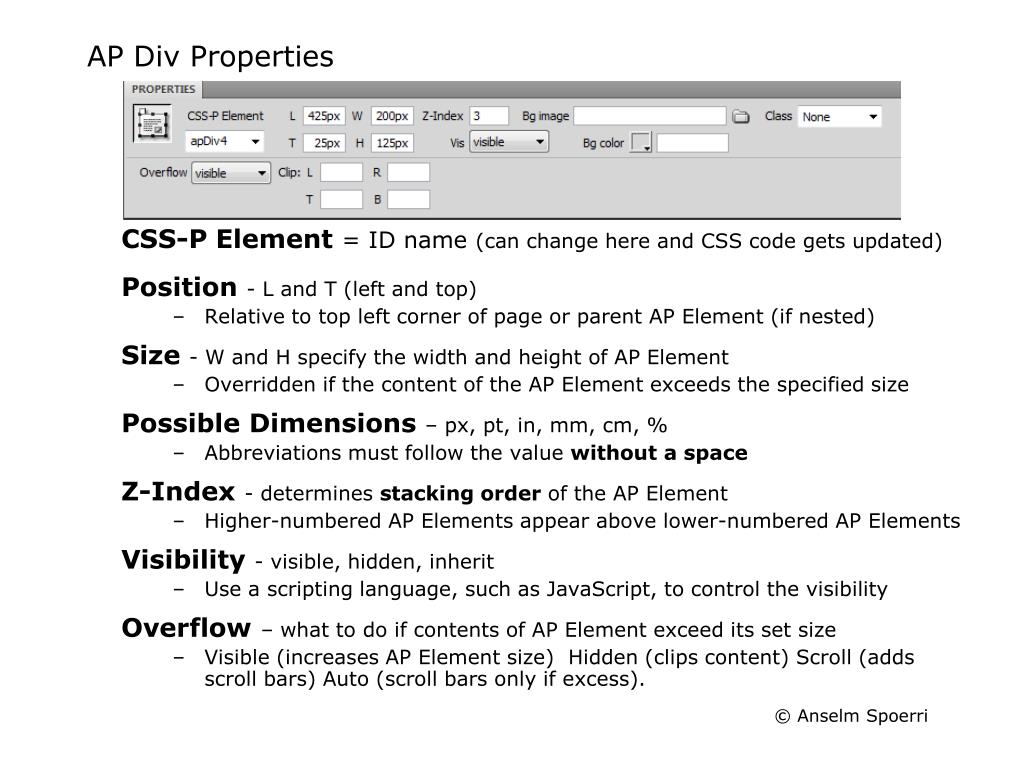Viewport: 1024px width, 768px height.
Task: Click the '© Anselm Spoerri' credit
Action: click(852, 716)
